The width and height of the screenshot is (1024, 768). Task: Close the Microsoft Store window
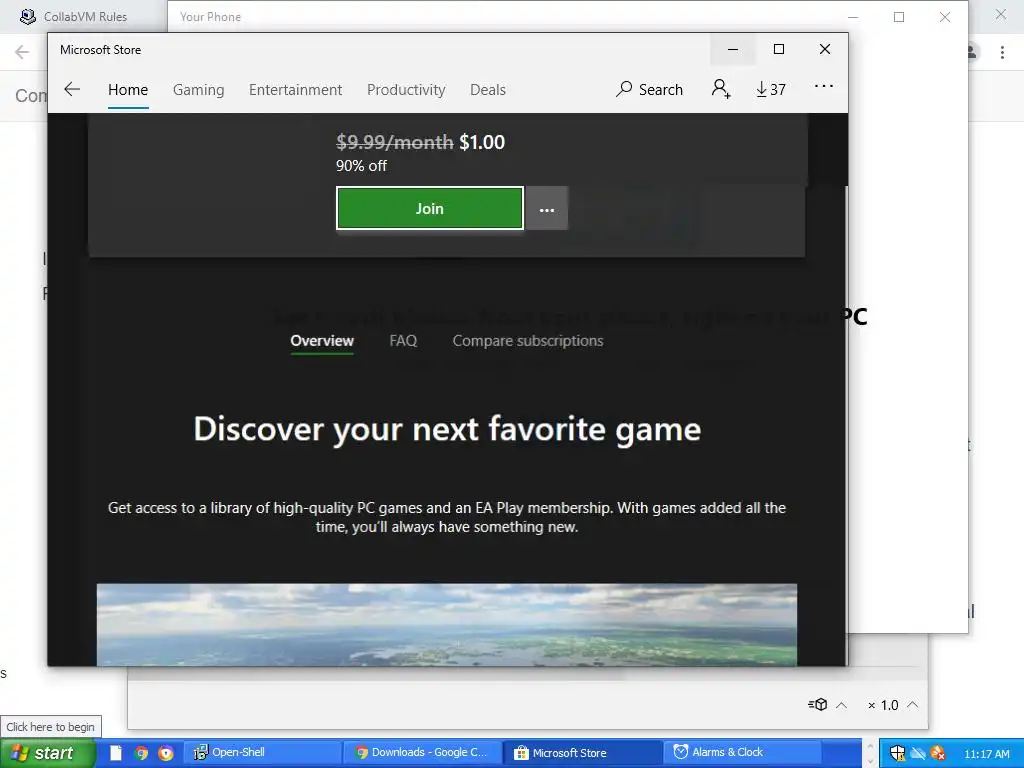click(825, 50)
